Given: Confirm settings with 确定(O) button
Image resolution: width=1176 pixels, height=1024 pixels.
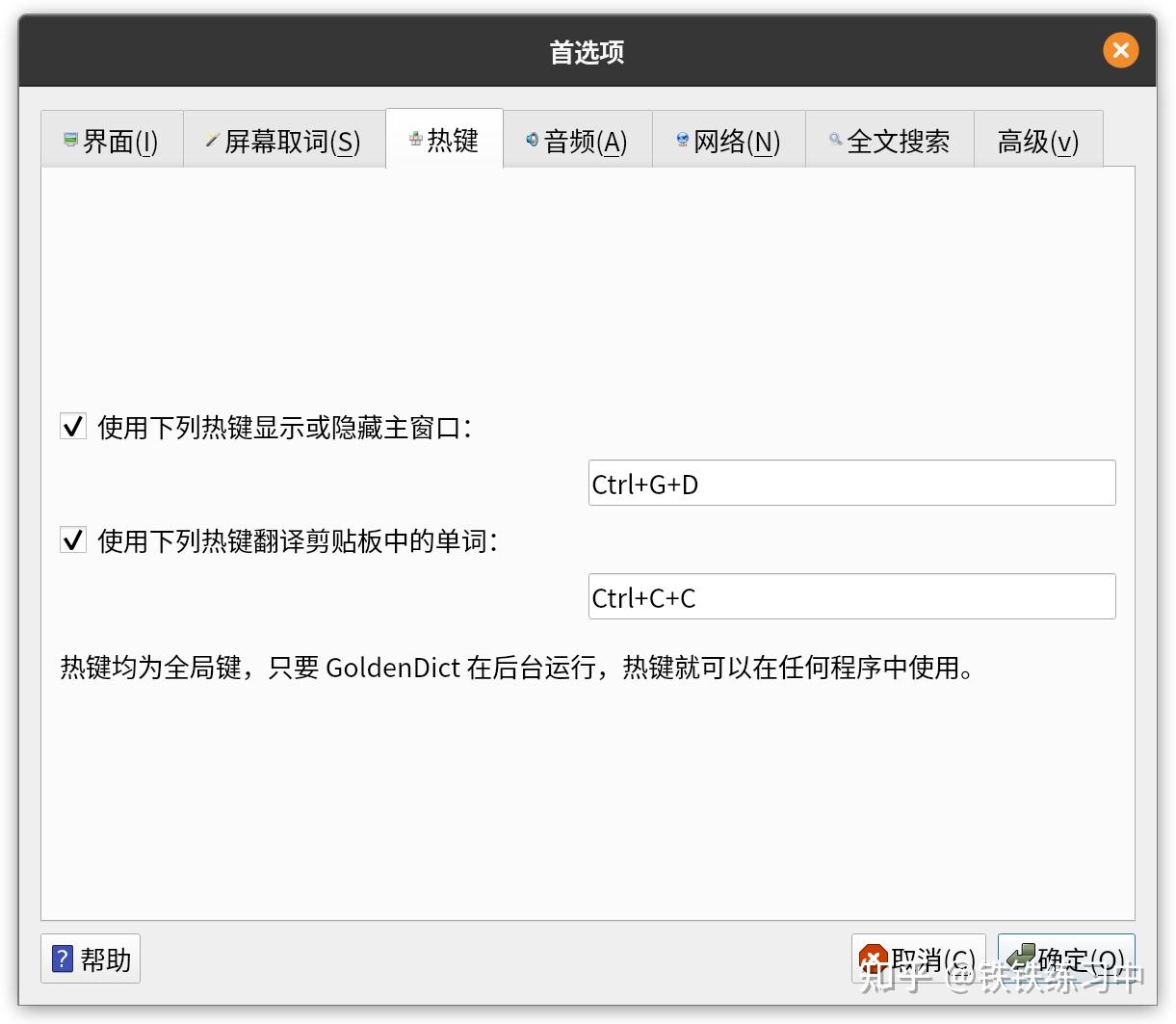Looking at the screenshot, I should (1066, 959).
